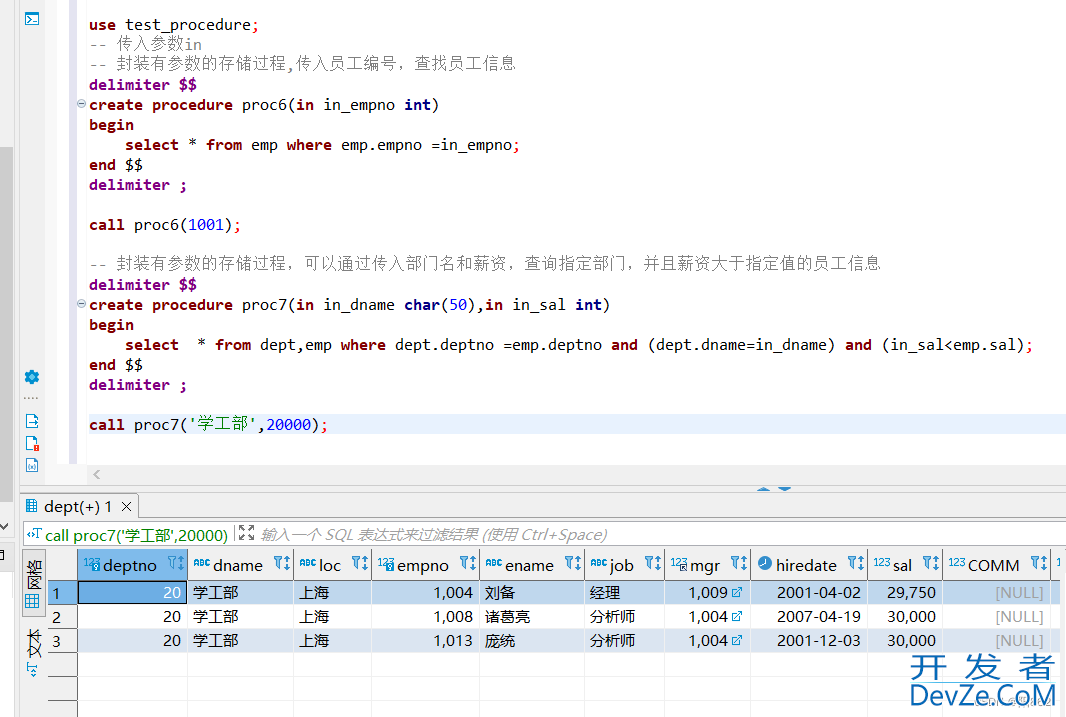1066x717 pixels.
Task: Click the cell with ename 诸葛亮
Action: pyautogui.click(x=532, y=616)
